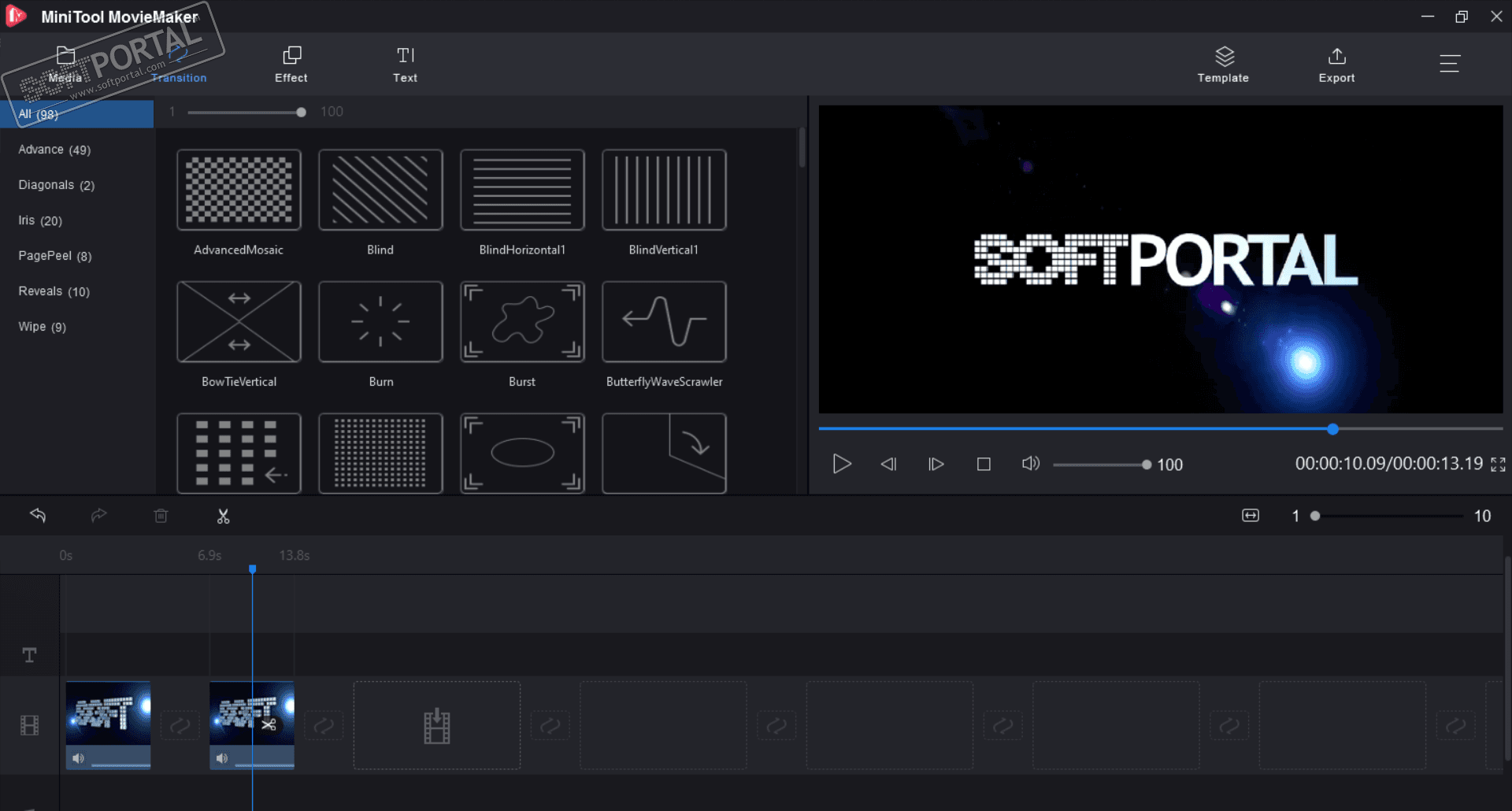The height and width of the screenshot is (811, 1512).
Task: Mute audio of the first timeline clip
Action: [x=78, y=758]
